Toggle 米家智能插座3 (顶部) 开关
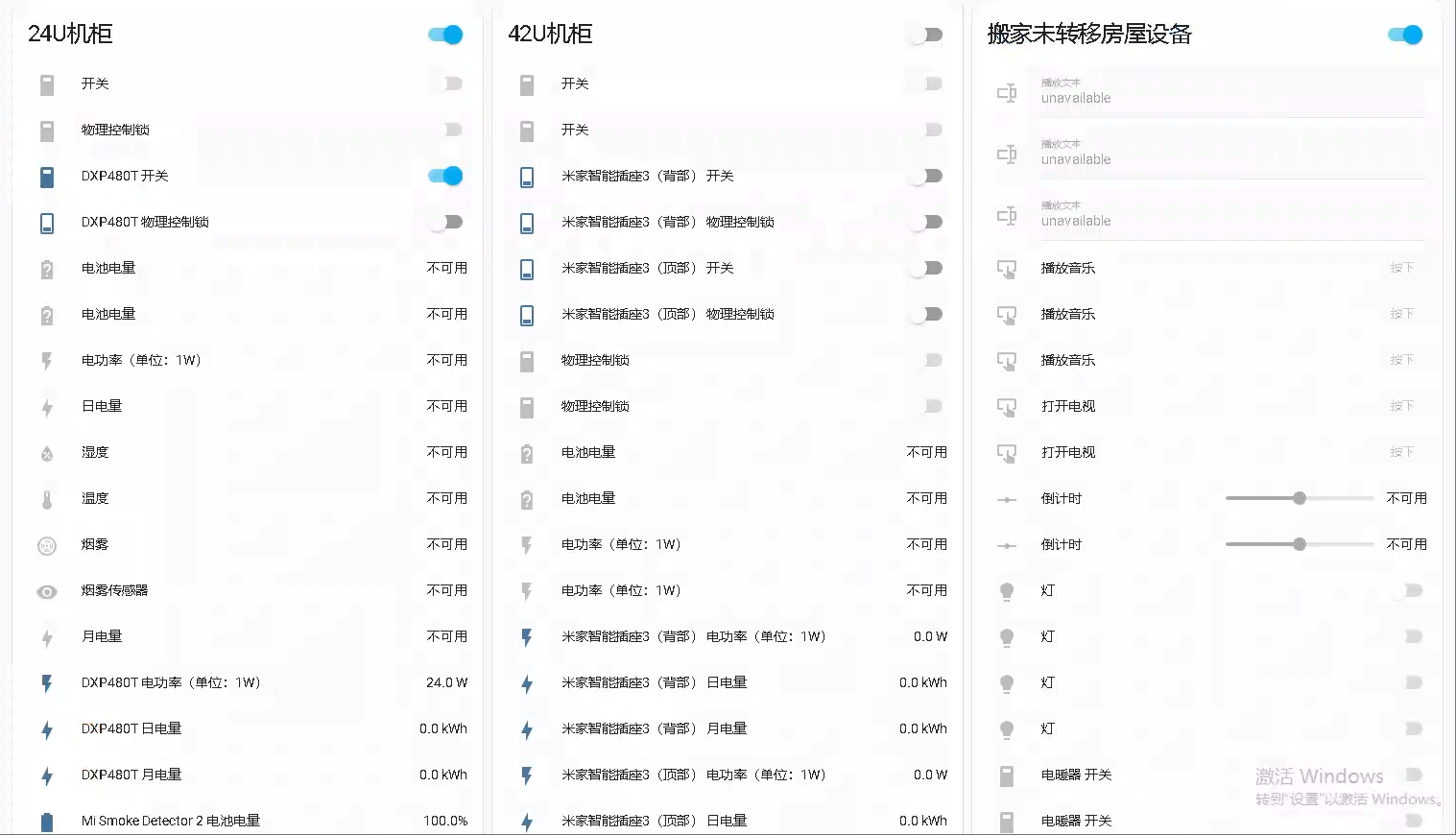 point(924,268)
